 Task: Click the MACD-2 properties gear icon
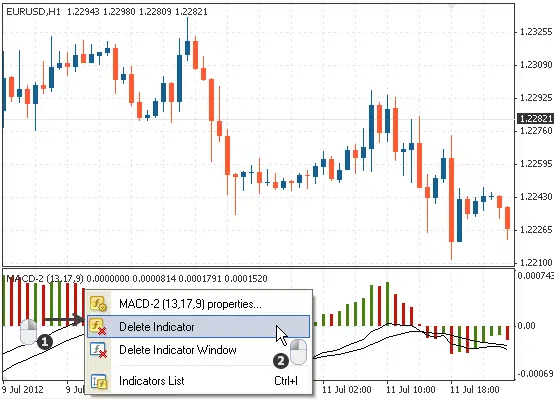(x=98, y=304)
